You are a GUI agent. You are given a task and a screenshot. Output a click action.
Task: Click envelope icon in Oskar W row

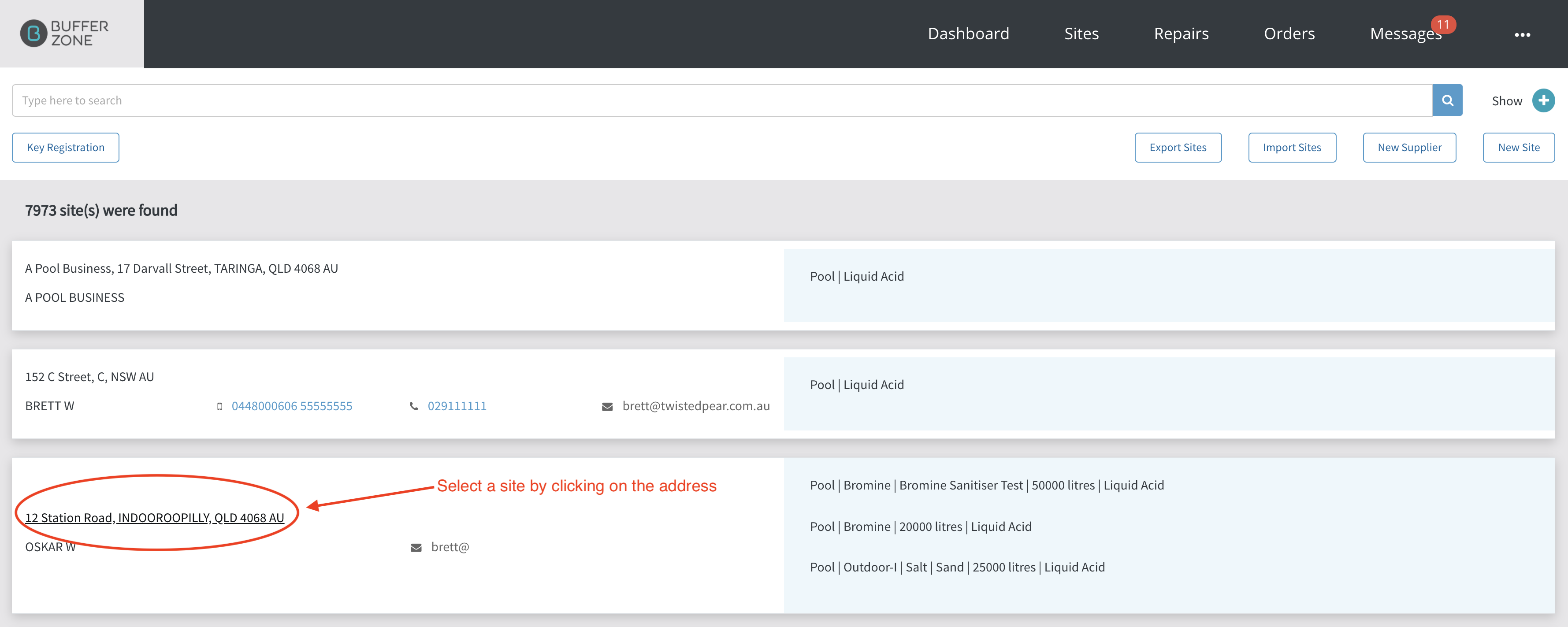(x=416, y=547)
